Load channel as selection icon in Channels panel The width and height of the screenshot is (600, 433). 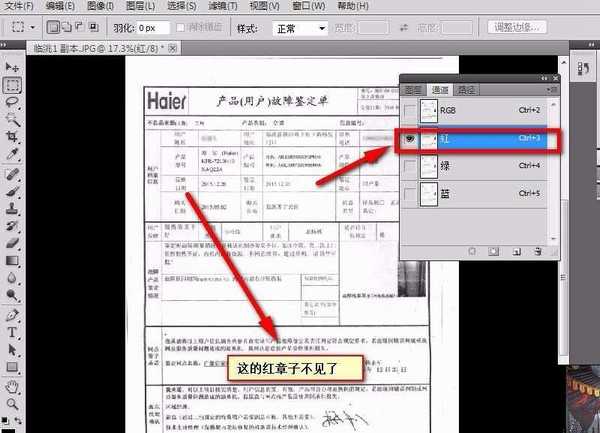pyautogui.click(x=472, y=251)
